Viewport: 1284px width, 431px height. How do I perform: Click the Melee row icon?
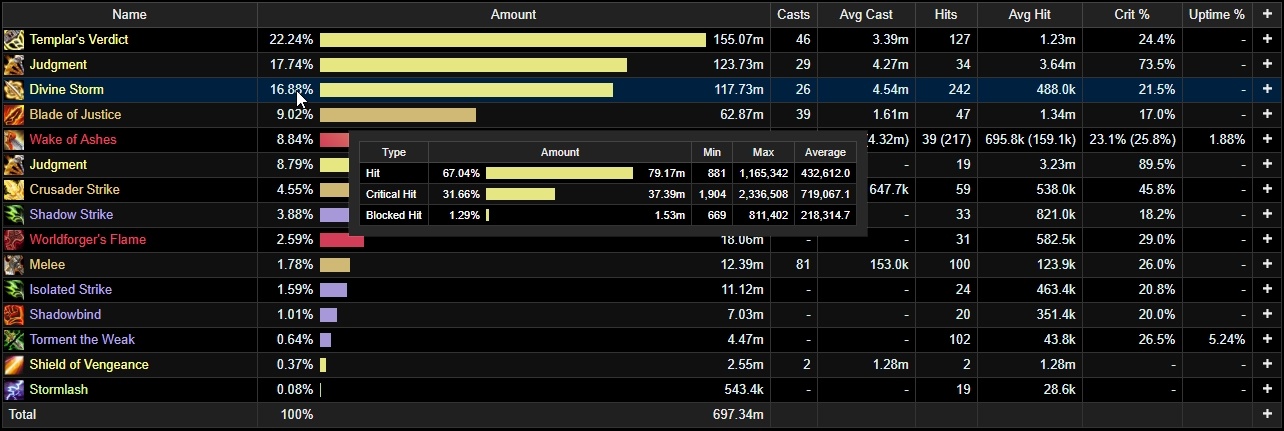14,265
